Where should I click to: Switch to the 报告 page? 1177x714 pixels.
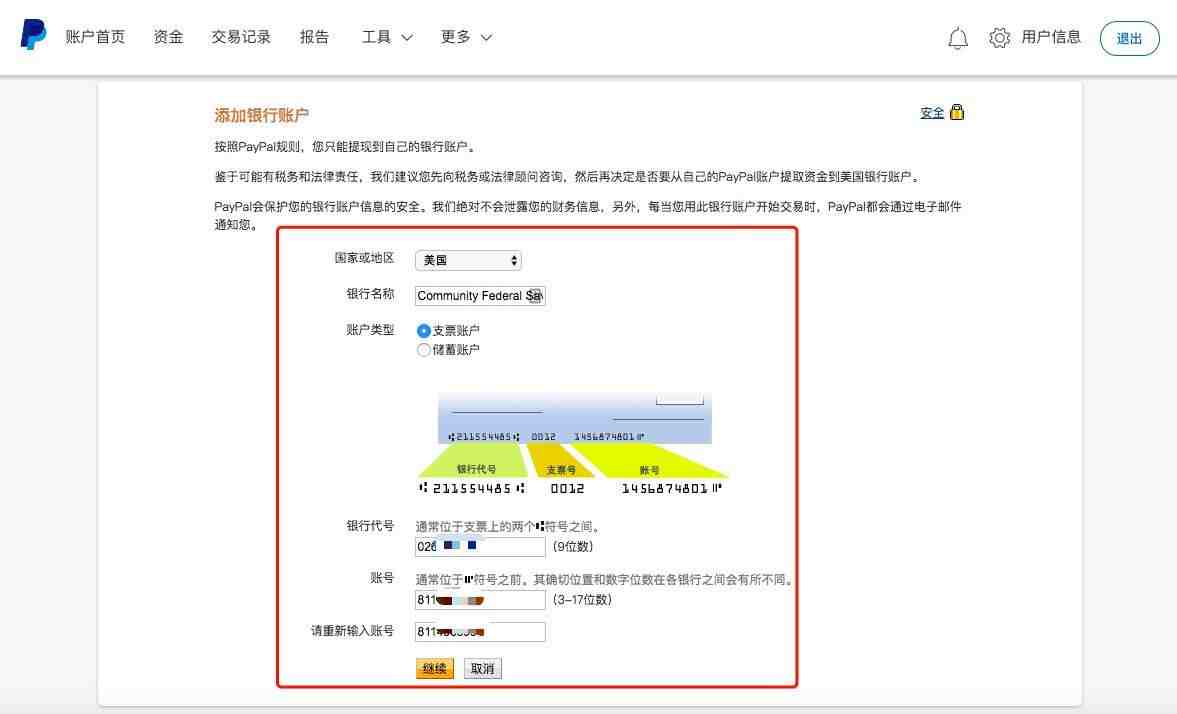(315, 37)
